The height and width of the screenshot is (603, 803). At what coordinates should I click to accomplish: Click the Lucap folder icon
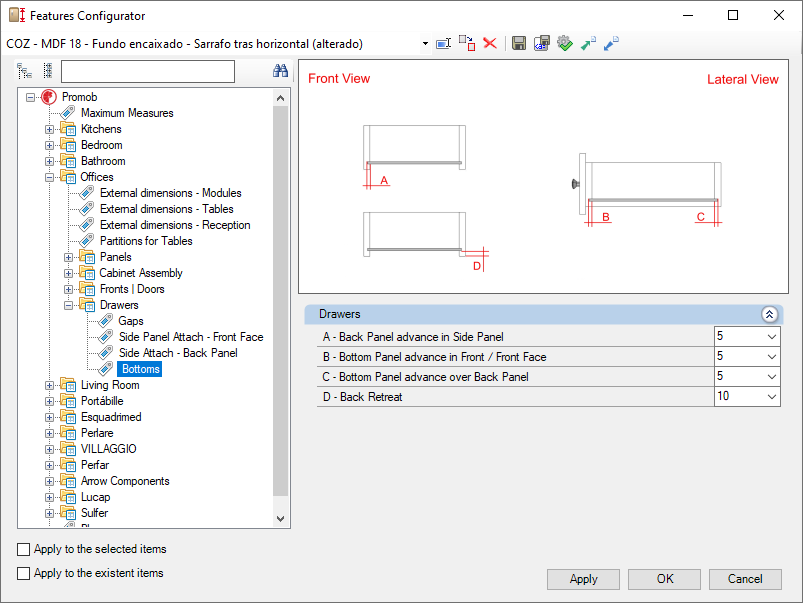[68, 497]
